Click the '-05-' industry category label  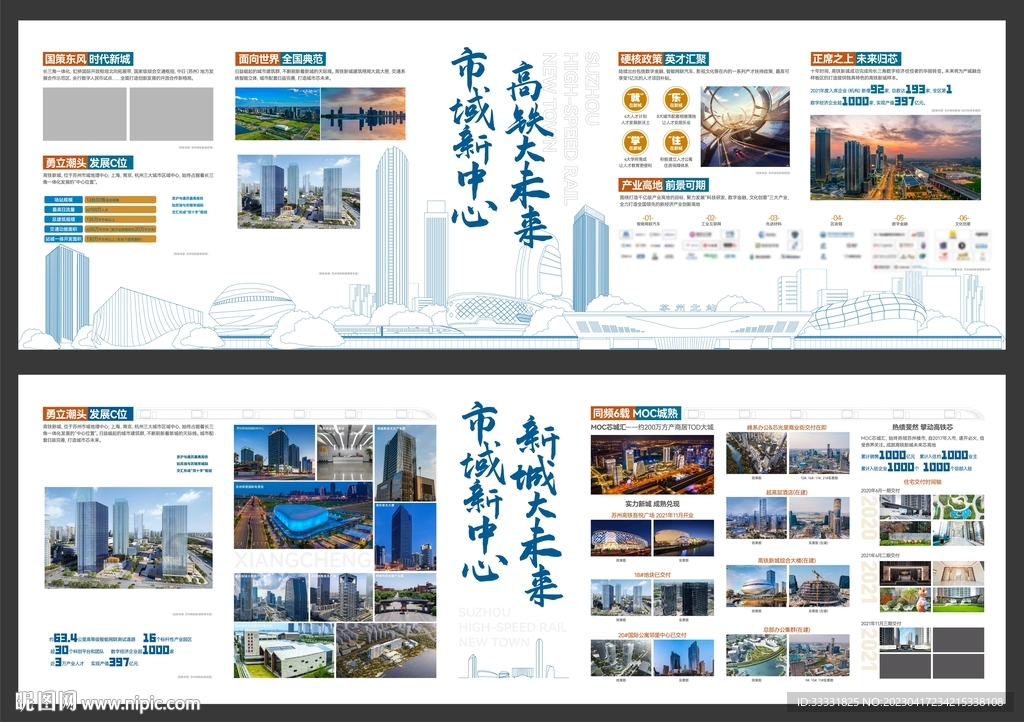coord(900,219)
